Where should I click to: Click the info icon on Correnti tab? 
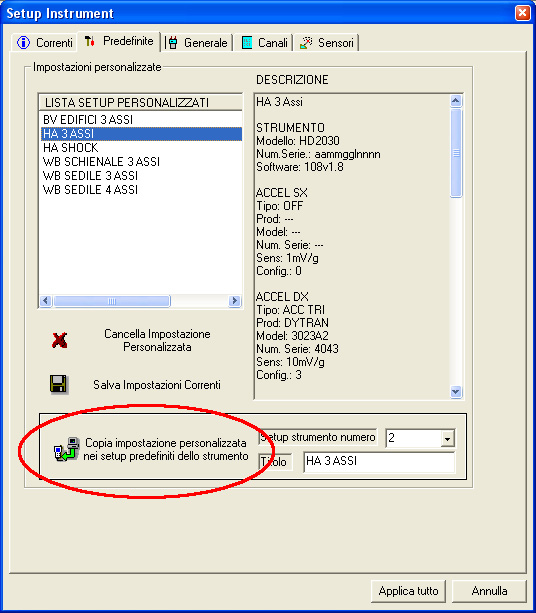(x=23, y=42)
